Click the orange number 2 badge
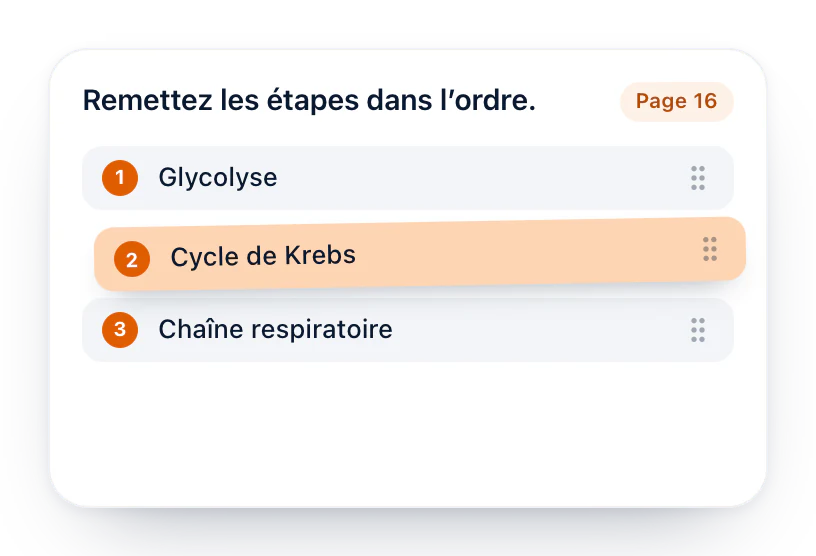Image resolution: width=816 pixels, height=556 pixels. 132,259
